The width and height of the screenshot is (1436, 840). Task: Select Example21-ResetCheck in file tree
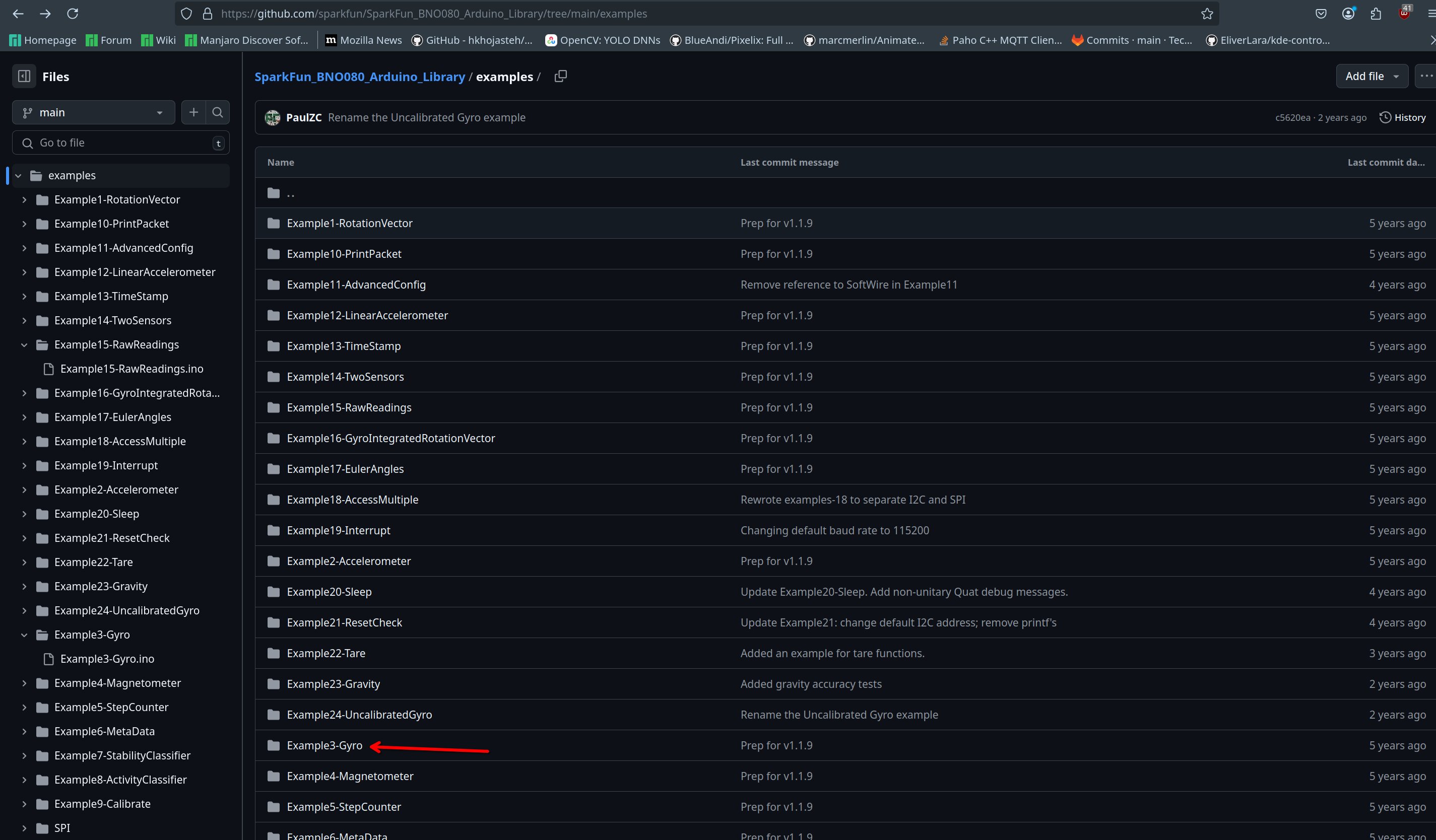(x=112, y=538)
